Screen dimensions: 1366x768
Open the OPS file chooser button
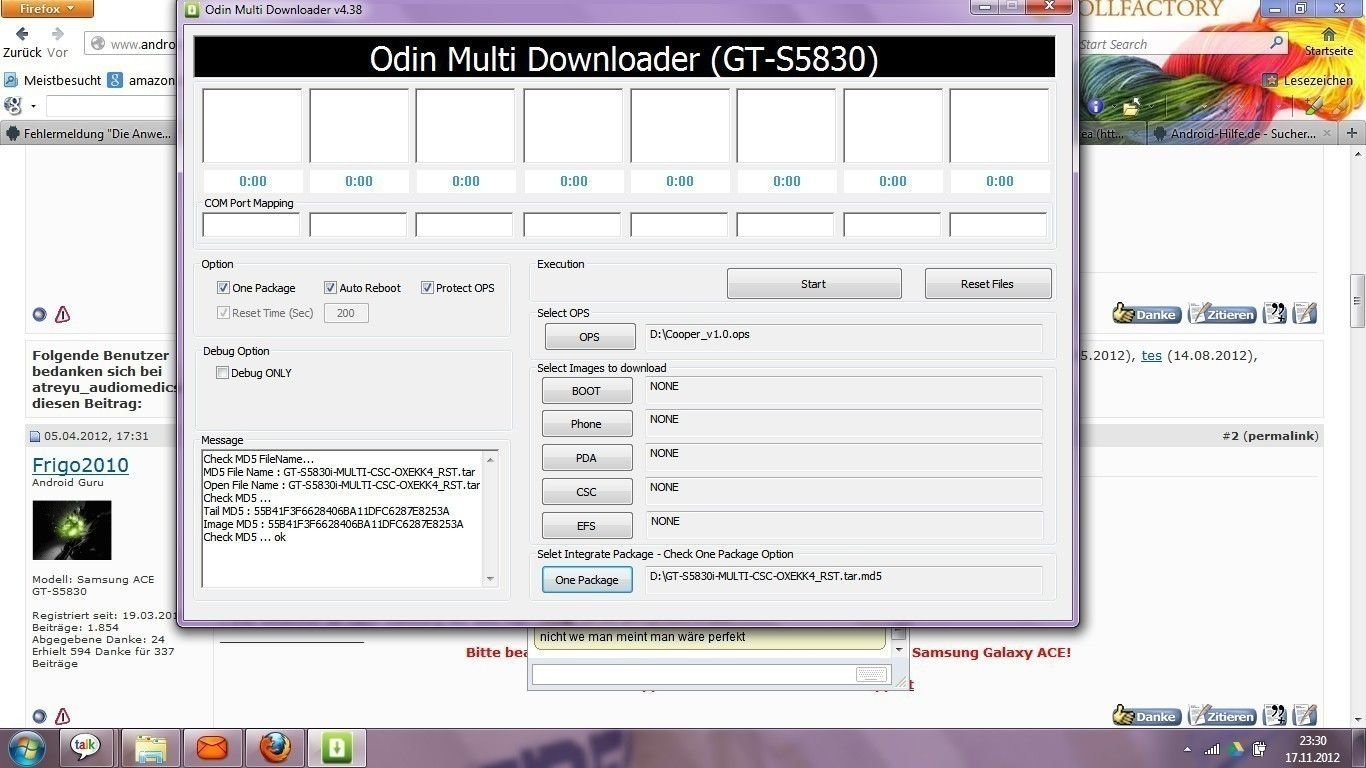click(590, 337)
